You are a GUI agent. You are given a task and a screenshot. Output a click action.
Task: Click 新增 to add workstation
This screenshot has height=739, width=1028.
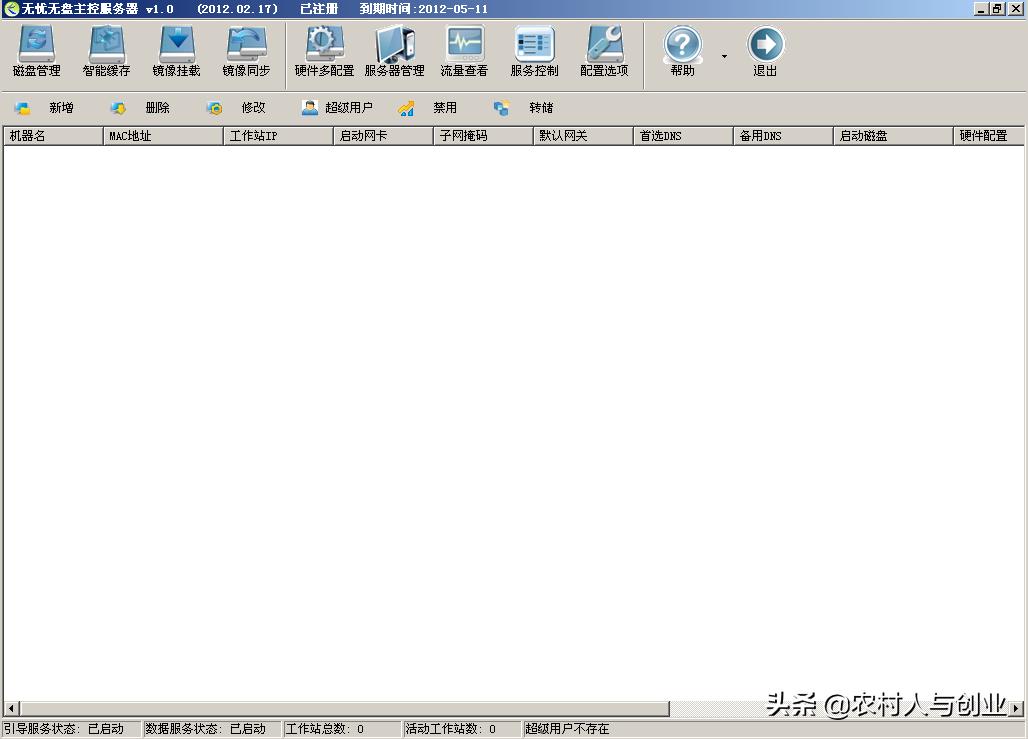pos(45,108)
